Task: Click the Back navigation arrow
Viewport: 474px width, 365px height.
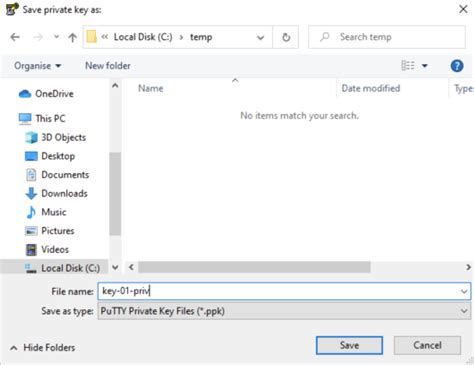Action: point(15,37)
